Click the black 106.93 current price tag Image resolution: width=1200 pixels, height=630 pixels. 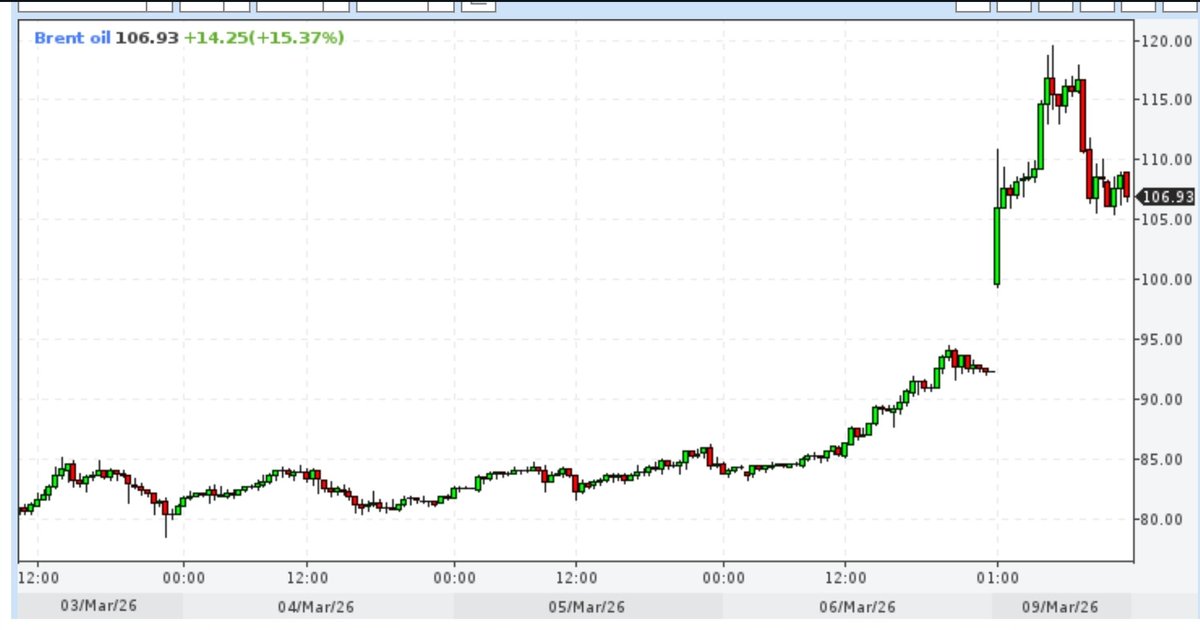pos(1167,198)
